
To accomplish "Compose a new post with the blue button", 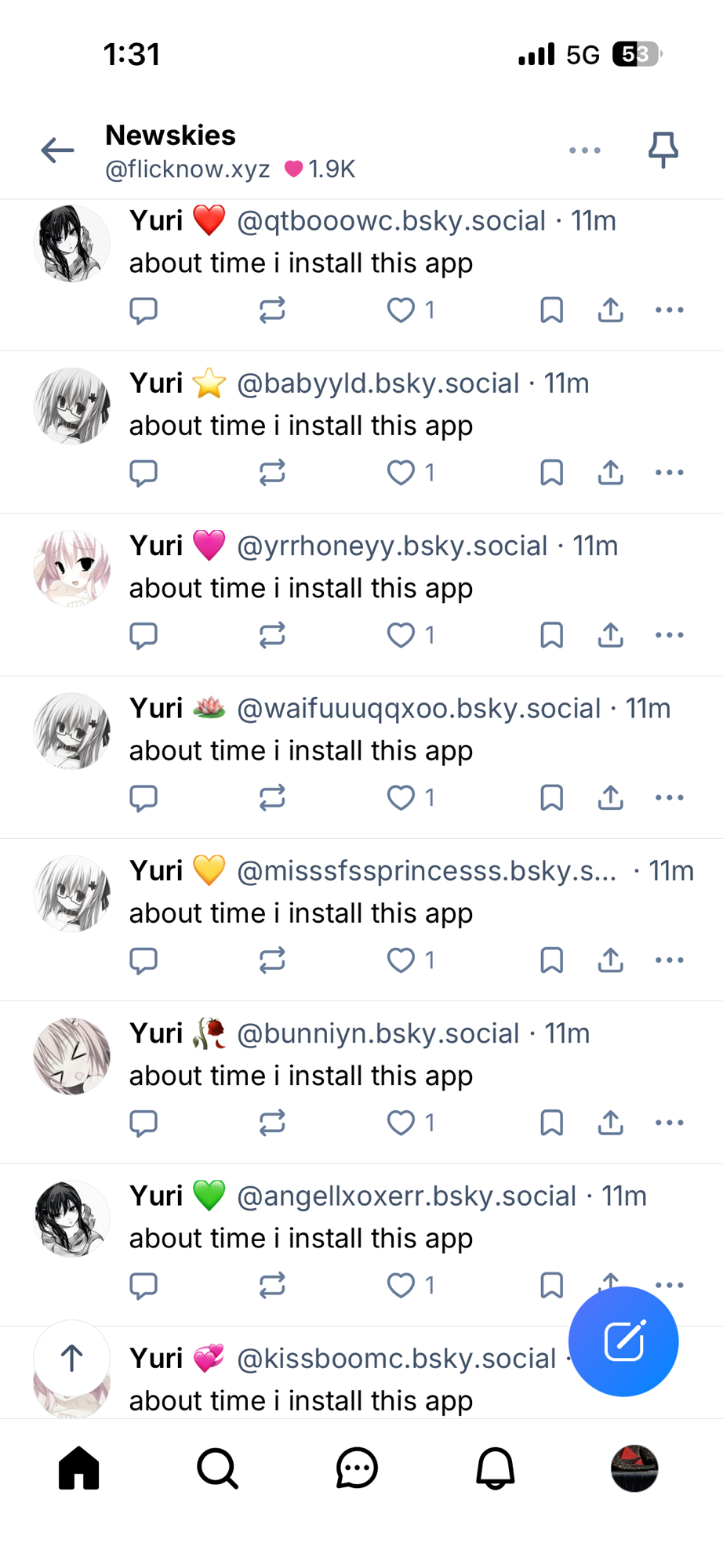I will 623,1341.
